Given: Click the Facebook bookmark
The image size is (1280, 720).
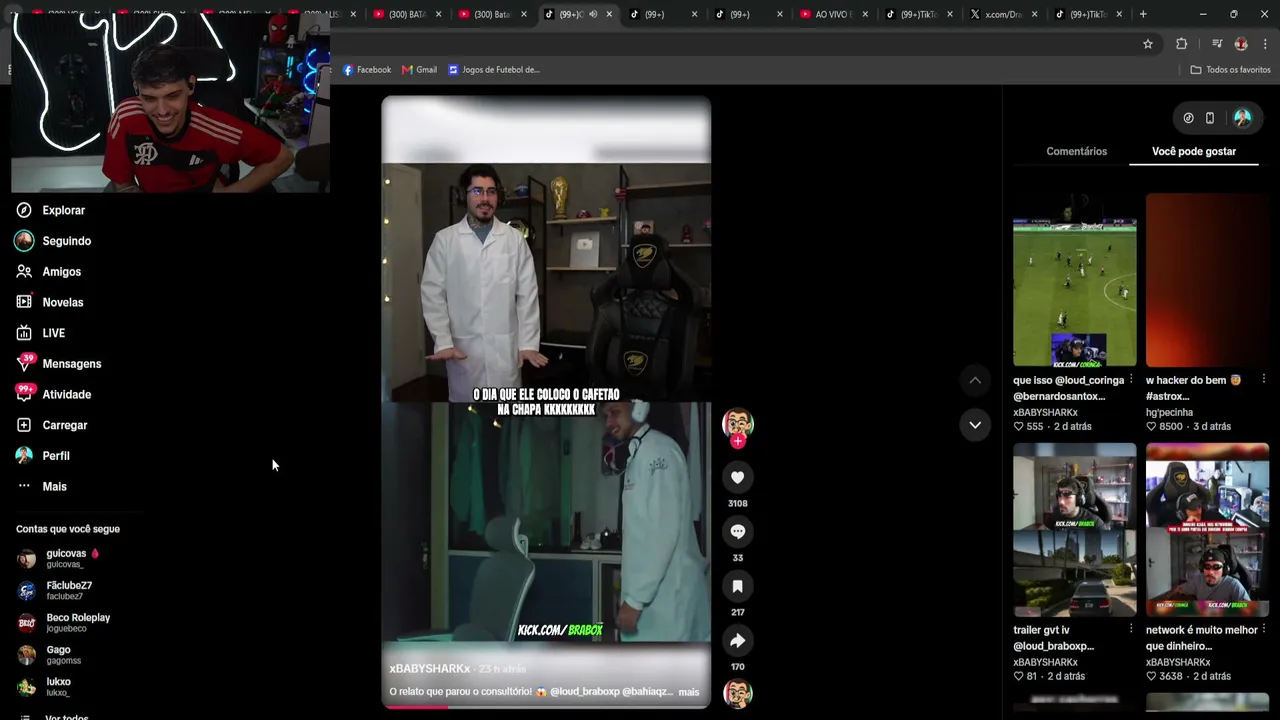Looking at the screenshot, I should [x=367, y=70].
